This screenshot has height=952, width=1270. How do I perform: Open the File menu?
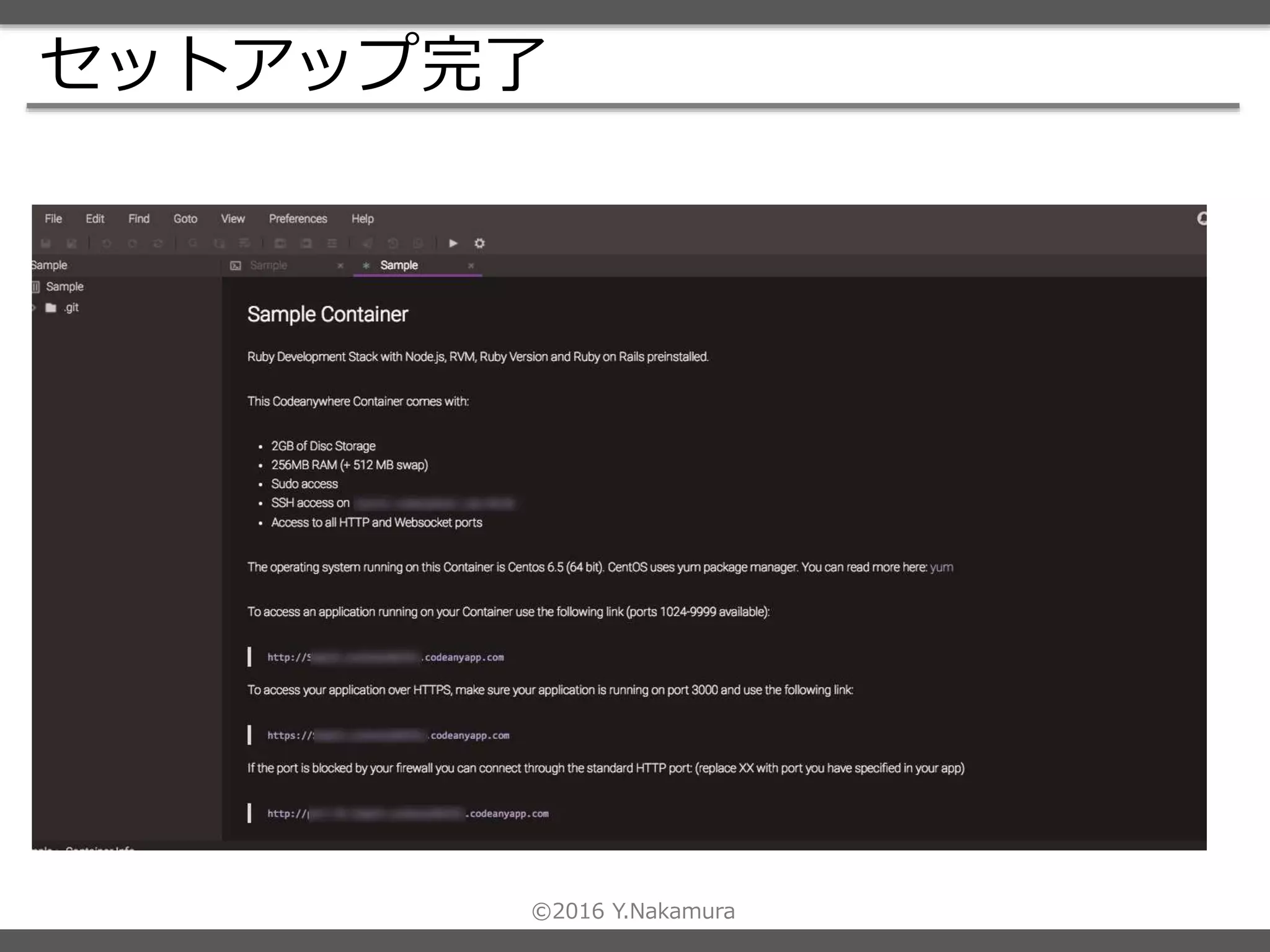(53, 219)
